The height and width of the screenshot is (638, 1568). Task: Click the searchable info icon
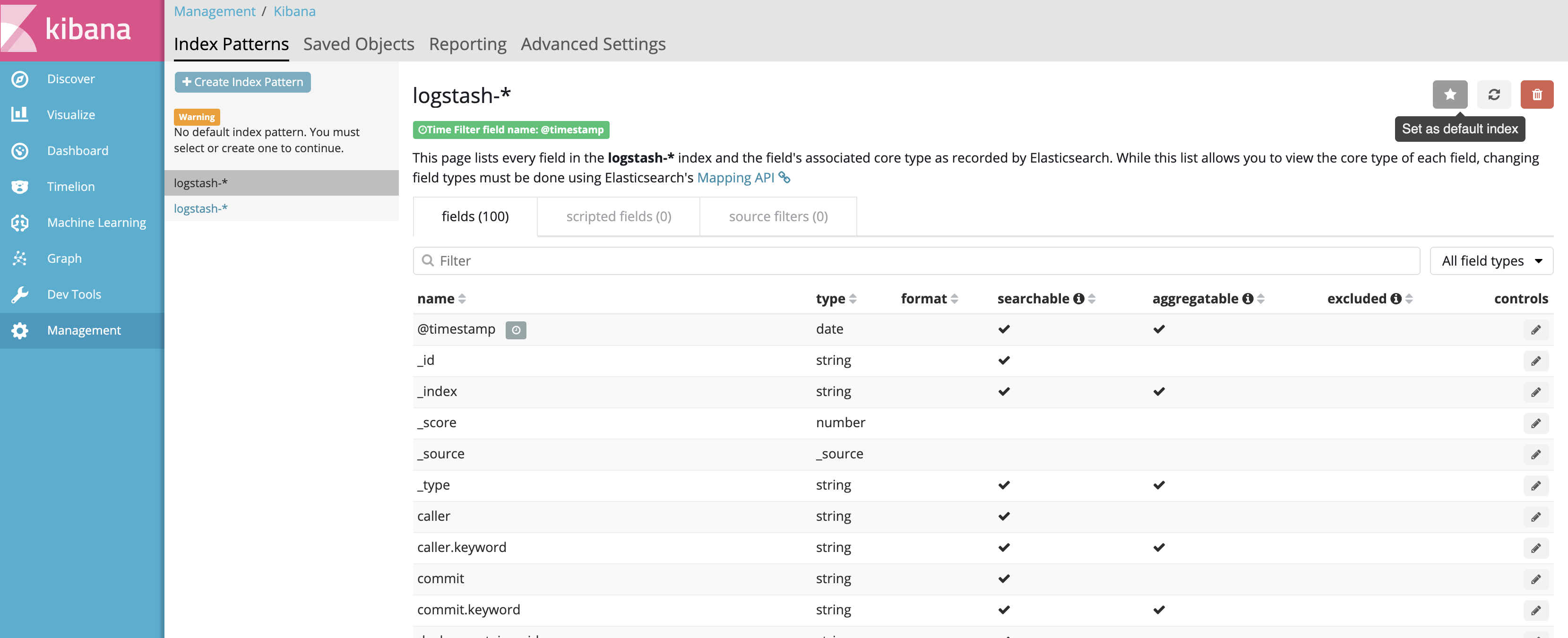[x=1078, y=298]
